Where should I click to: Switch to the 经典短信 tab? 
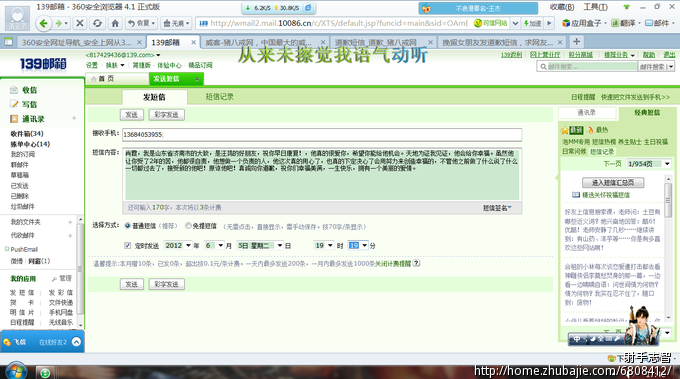pos(647,113)
